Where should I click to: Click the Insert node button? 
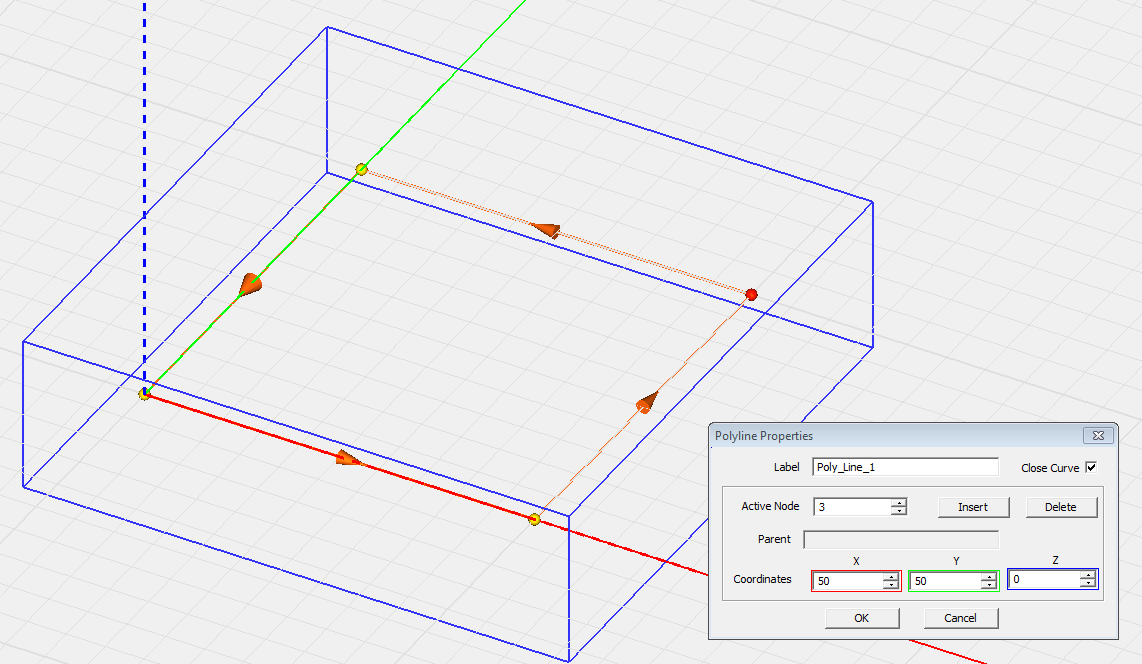coord(973,507)
